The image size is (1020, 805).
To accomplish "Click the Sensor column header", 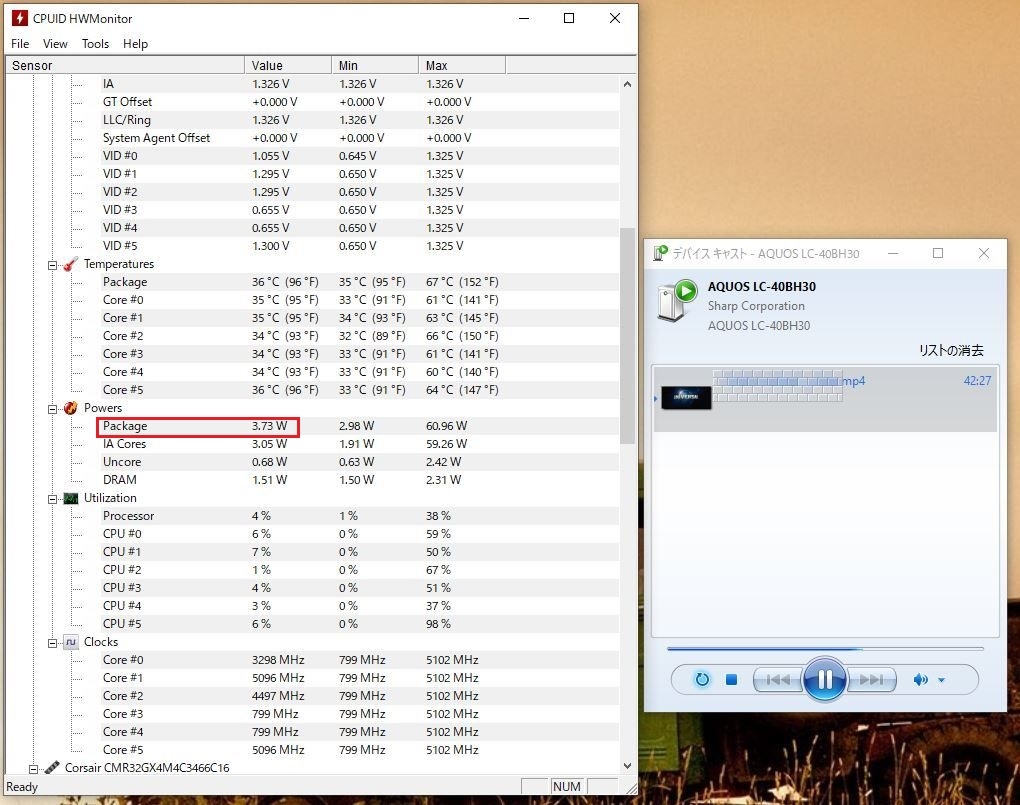I will click(x=125, y=65).
